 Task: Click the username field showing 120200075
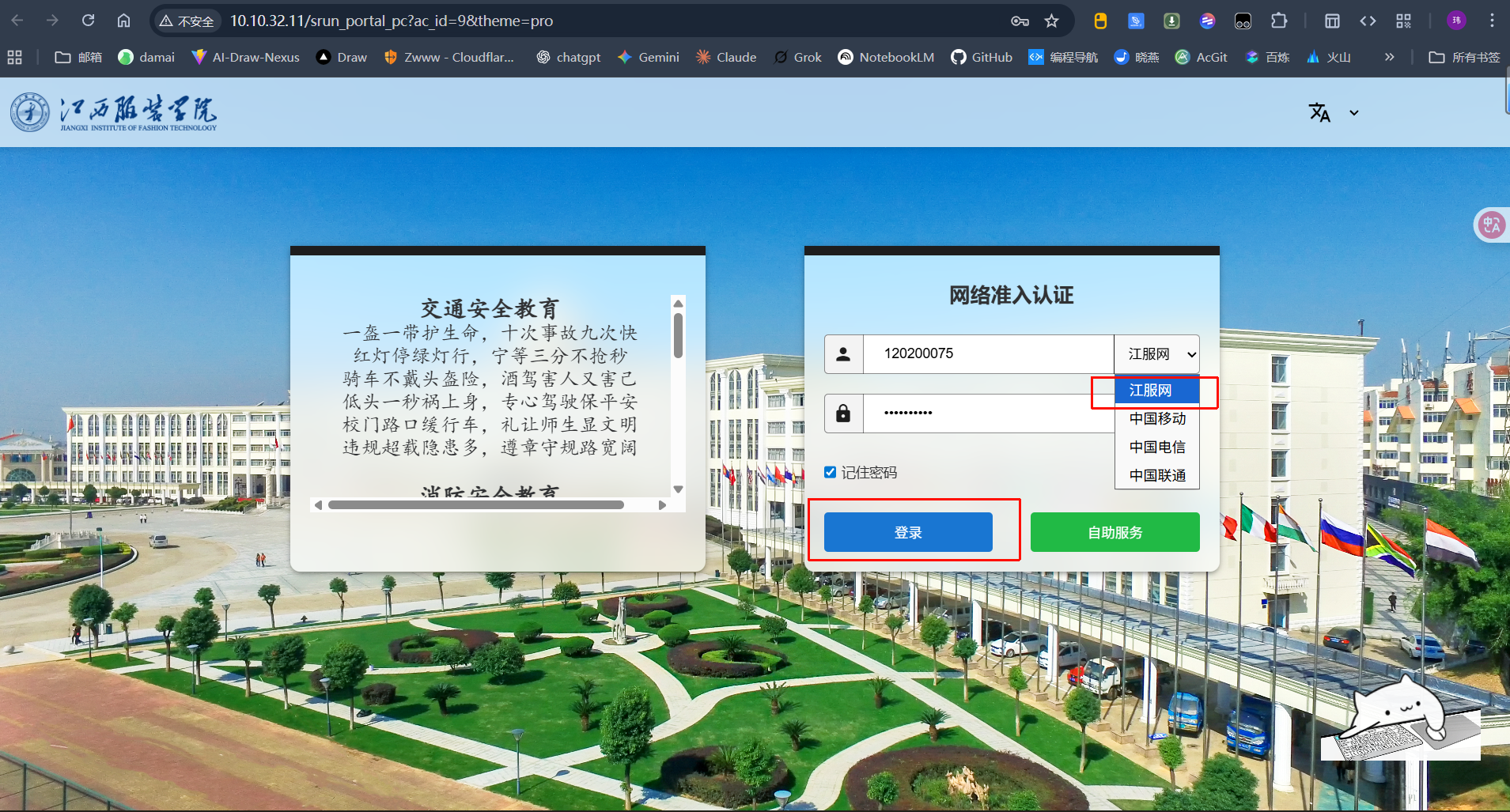coord(989,354)
